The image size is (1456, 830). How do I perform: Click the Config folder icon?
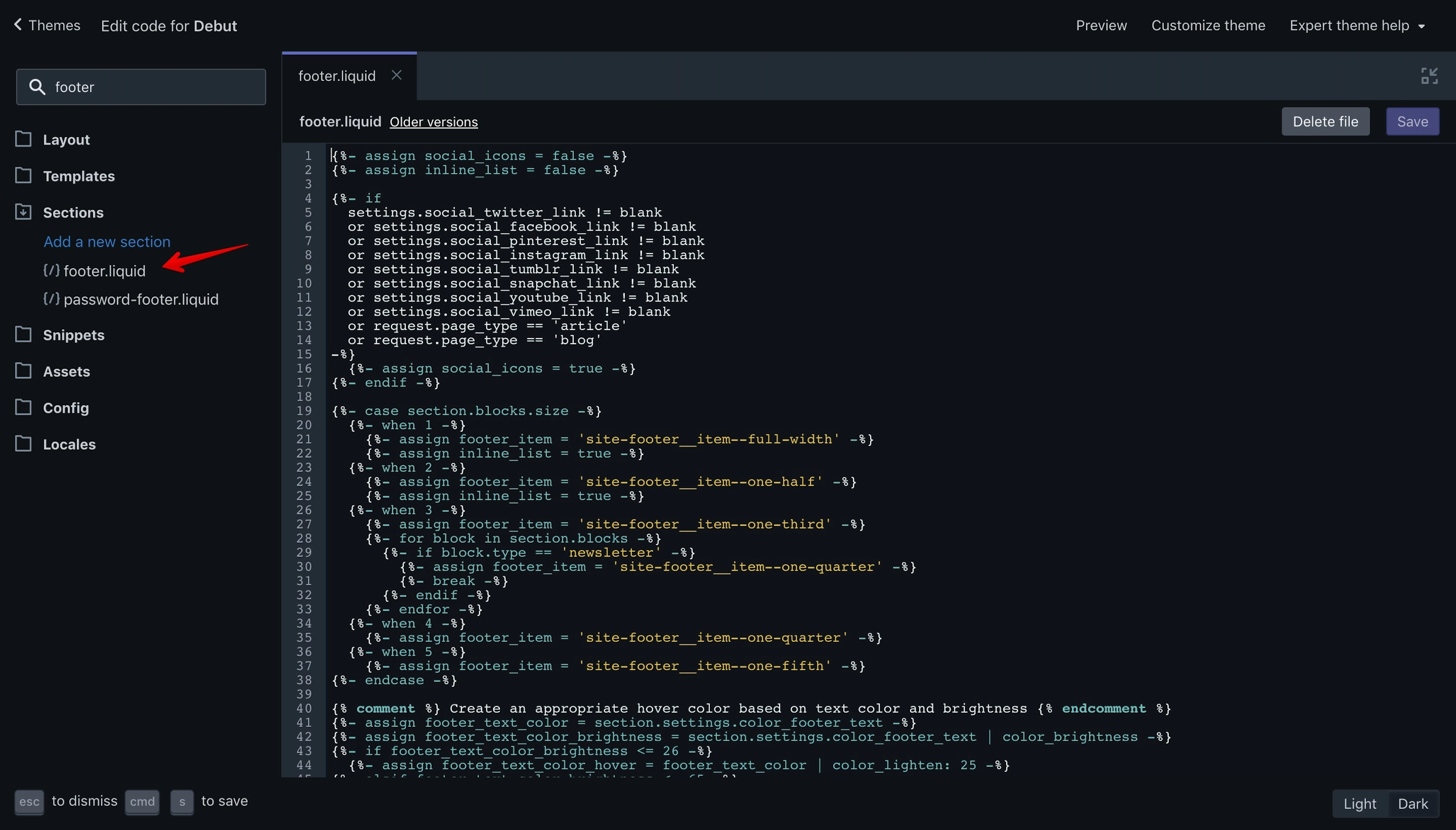23,408
